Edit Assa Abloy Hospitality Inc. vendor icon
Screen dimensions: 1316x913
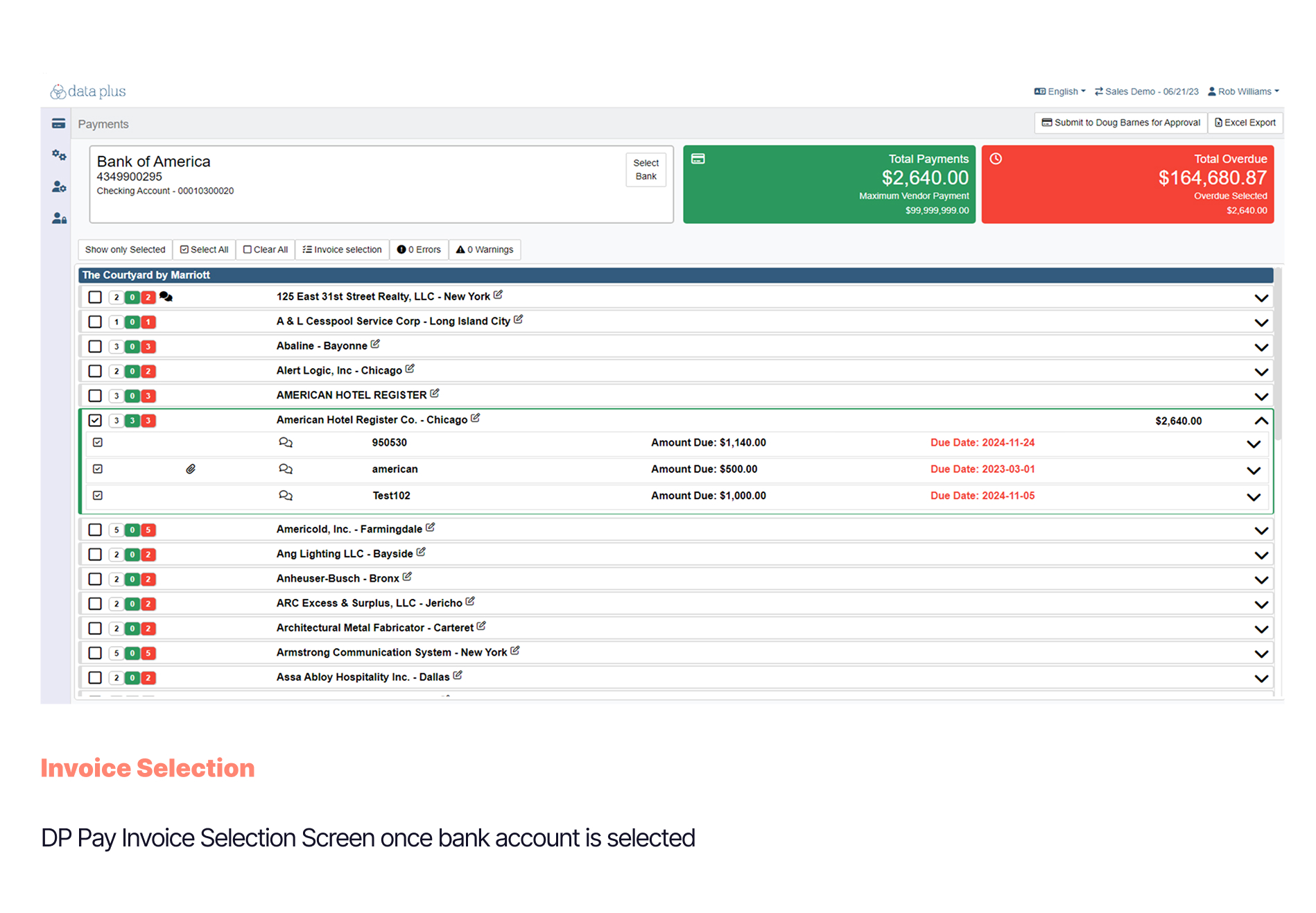pos(458,675)
